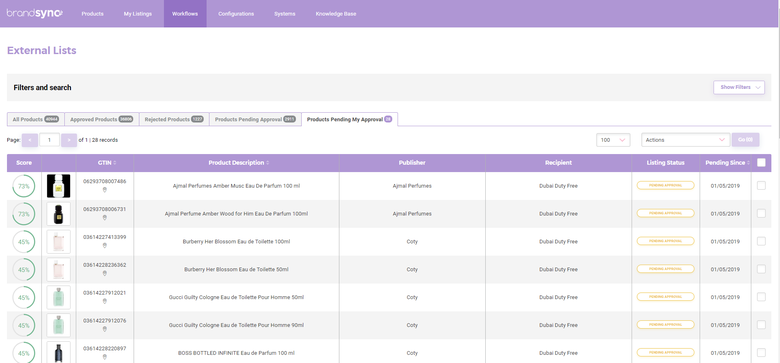Click the page number input field
Viewport: 780px width, 363px height.
[50, 140]
